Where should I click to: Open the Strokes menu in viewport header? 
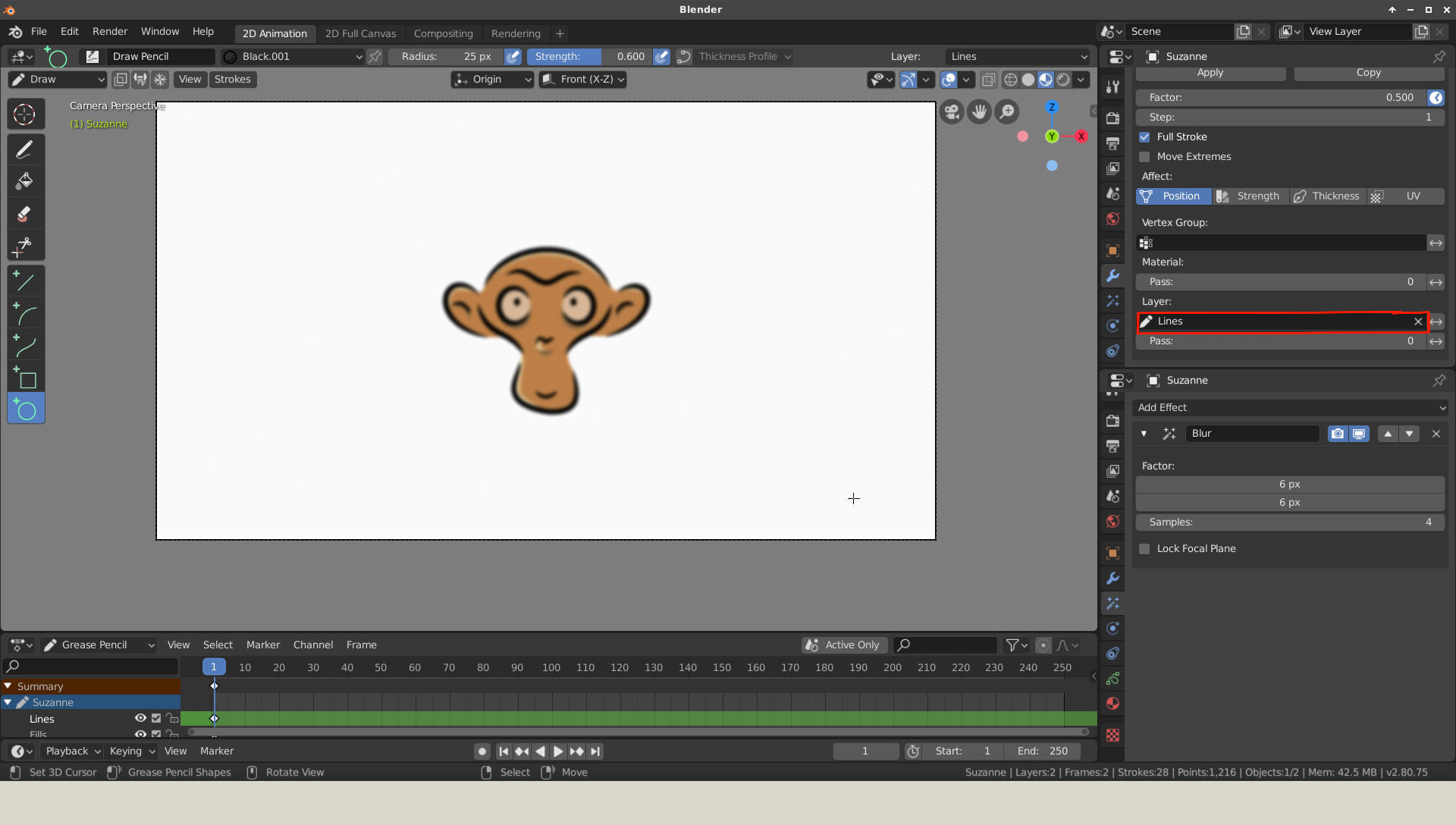point(232,80)
